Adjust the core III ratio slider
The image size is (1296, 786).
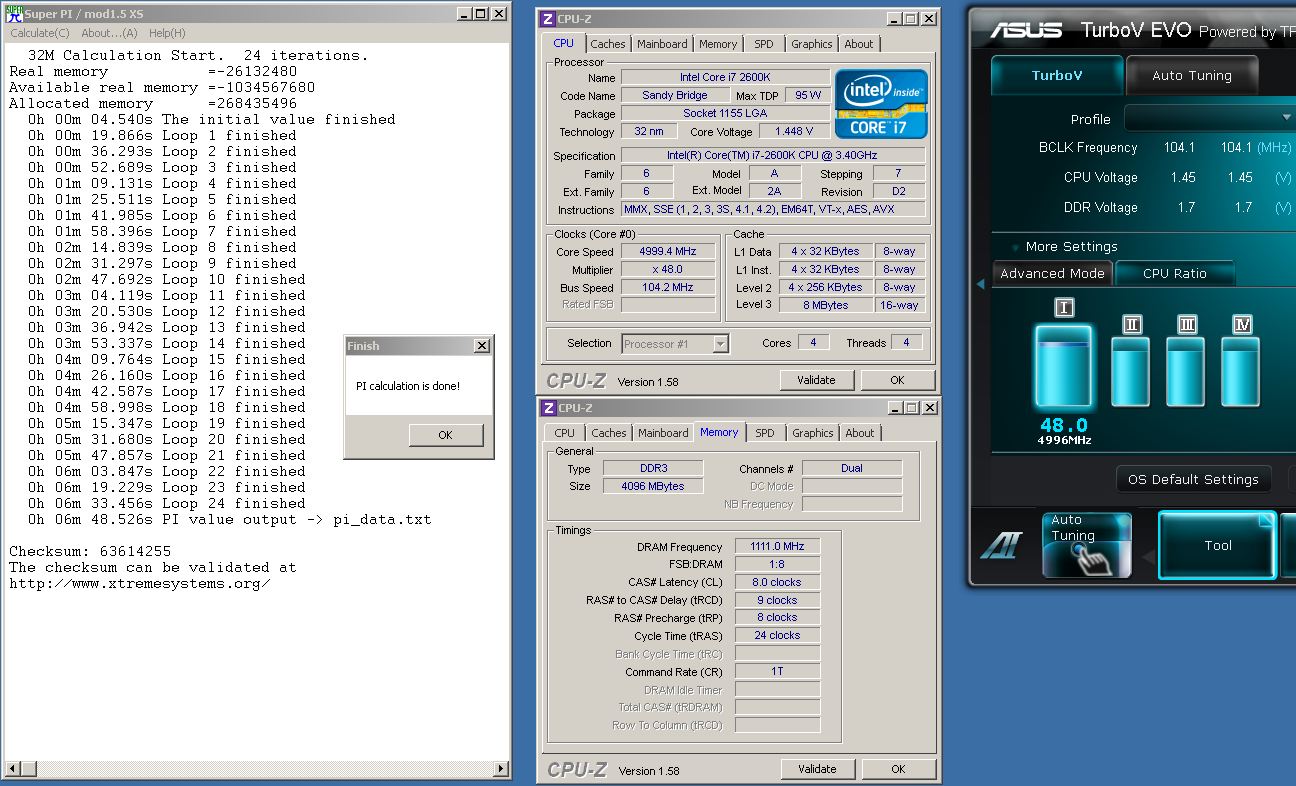coord(1186,372)
